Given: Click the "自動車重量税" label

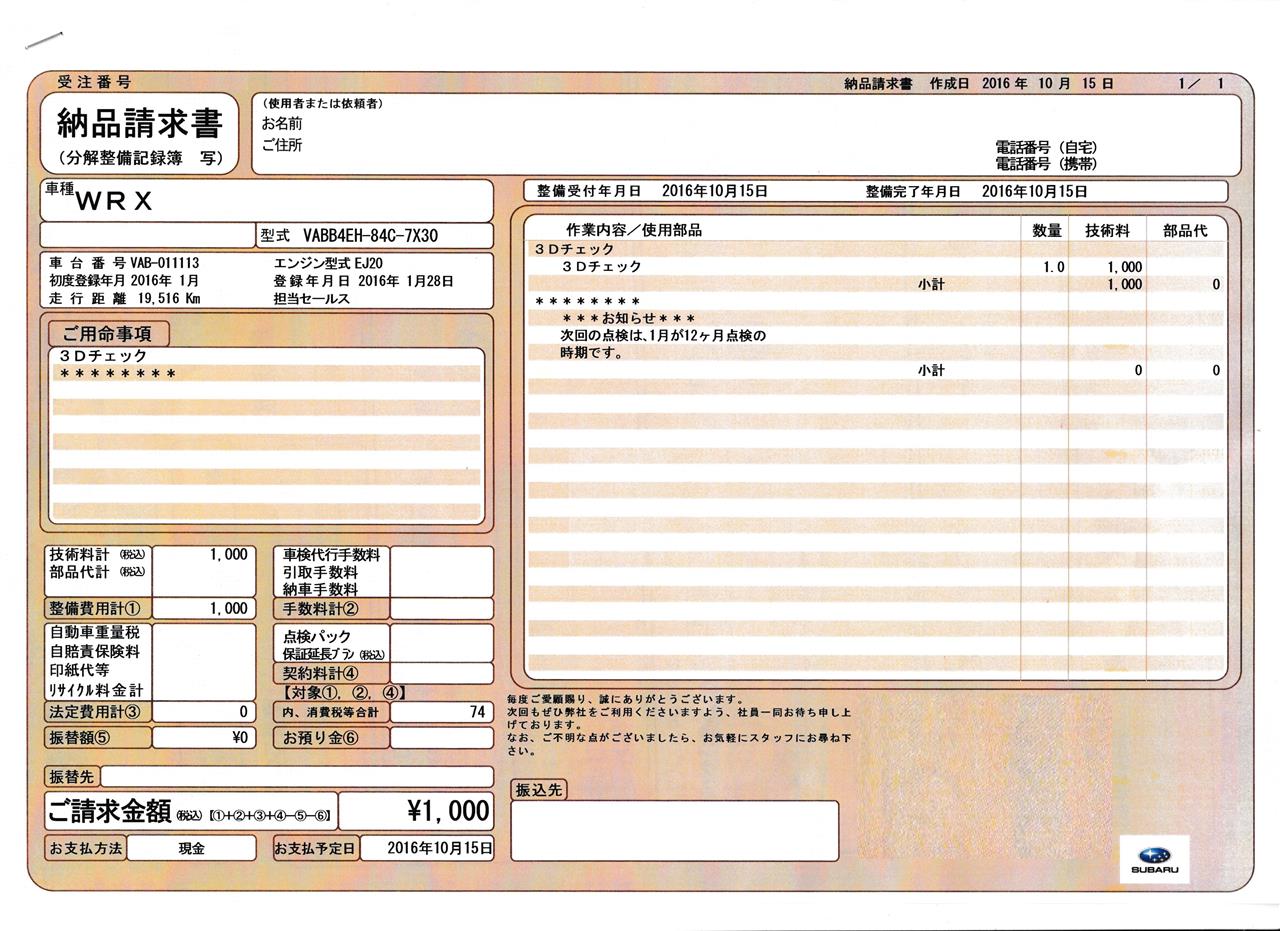Looking at the screenshot, I should click(x=95, y=633).
